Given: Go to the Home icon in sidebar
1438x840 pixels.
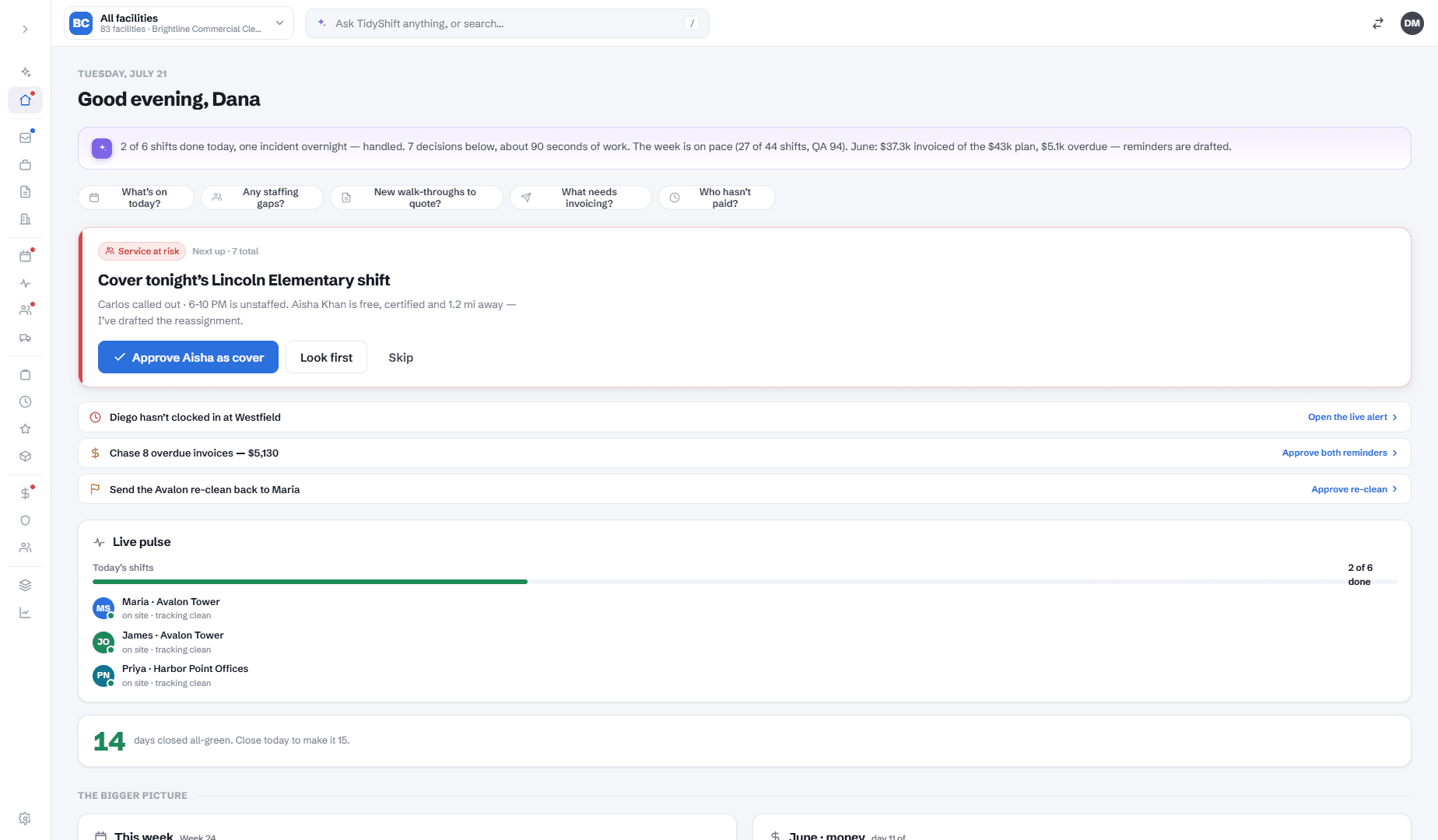Looking at the screenshot, I should [25, 100].
